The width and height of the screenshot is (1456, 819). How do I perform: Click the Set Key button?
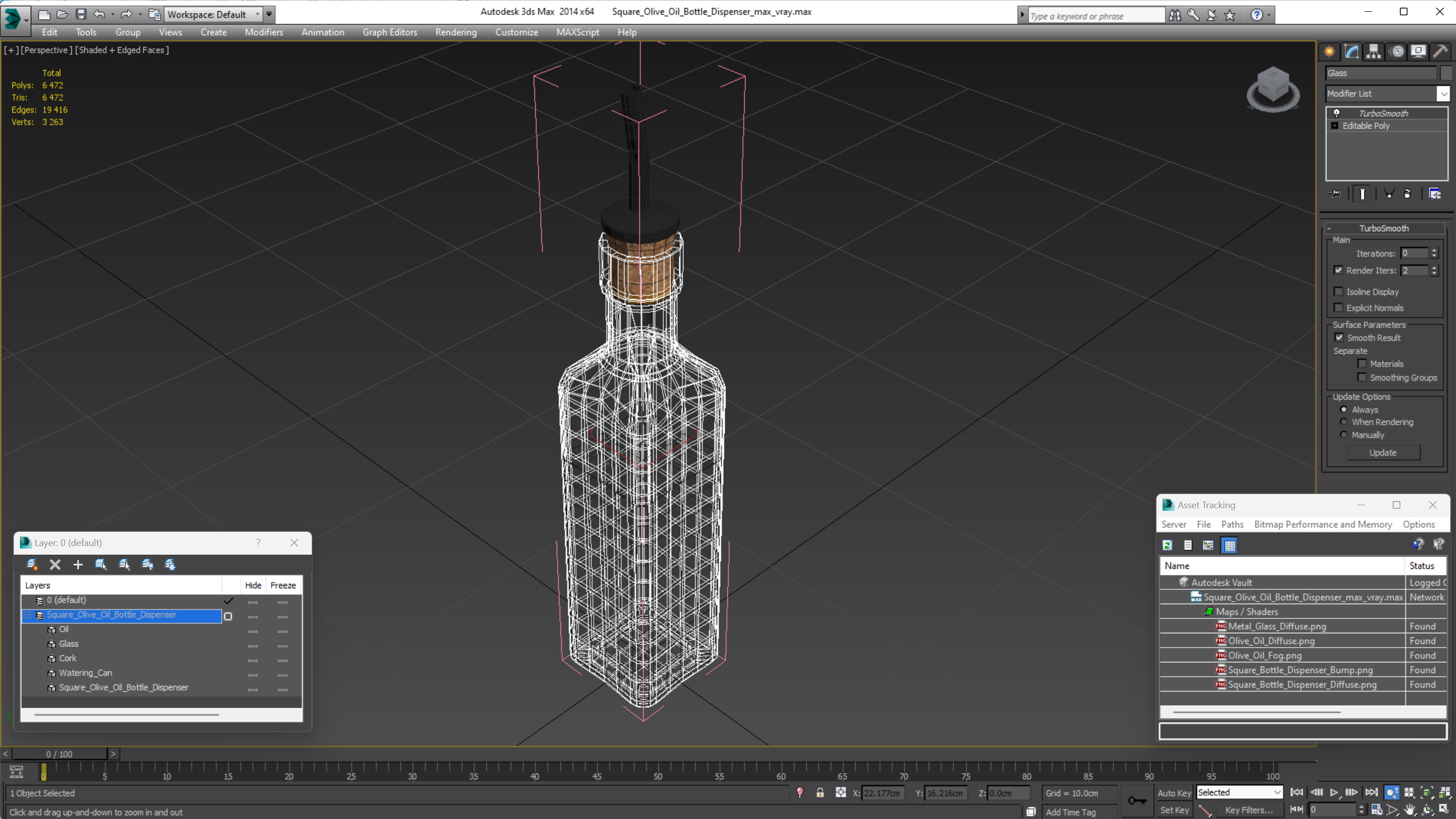[1174, 810]
